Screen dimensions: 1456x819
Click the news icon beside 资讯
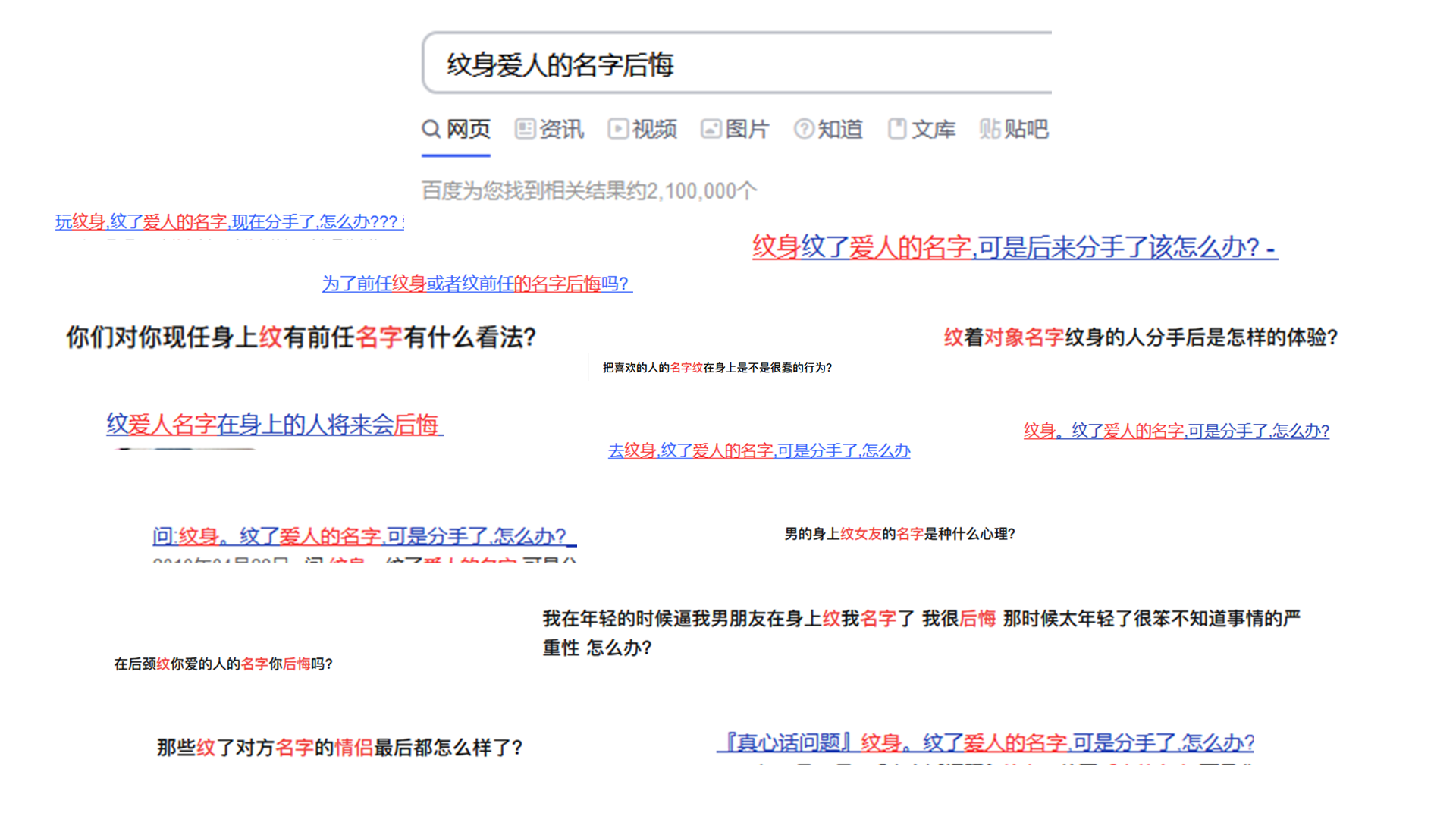coord(525,128)
